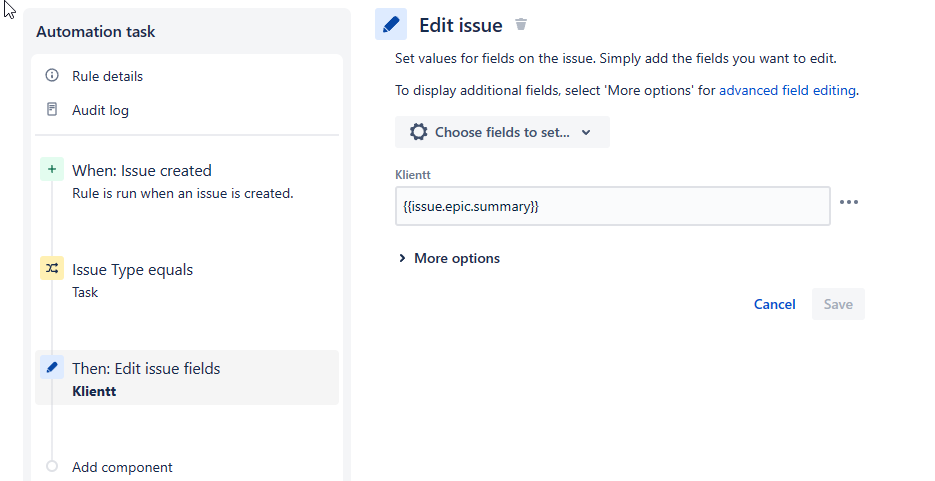The width and height of the screenshot is (935, 481).
Task: Click the dropdown arrow on Choose fields
Action: [x=586, y=132]
